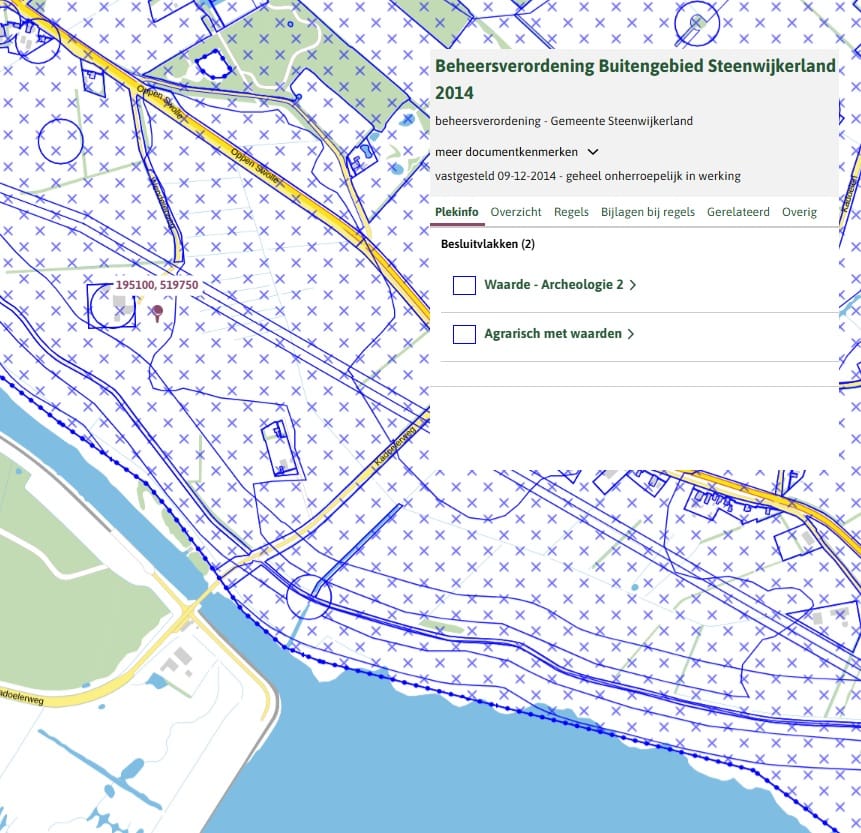This screenshot has height=833, width=861.
Task: Show the Gerelateerd tab
Action: click(x=738, y=212)
